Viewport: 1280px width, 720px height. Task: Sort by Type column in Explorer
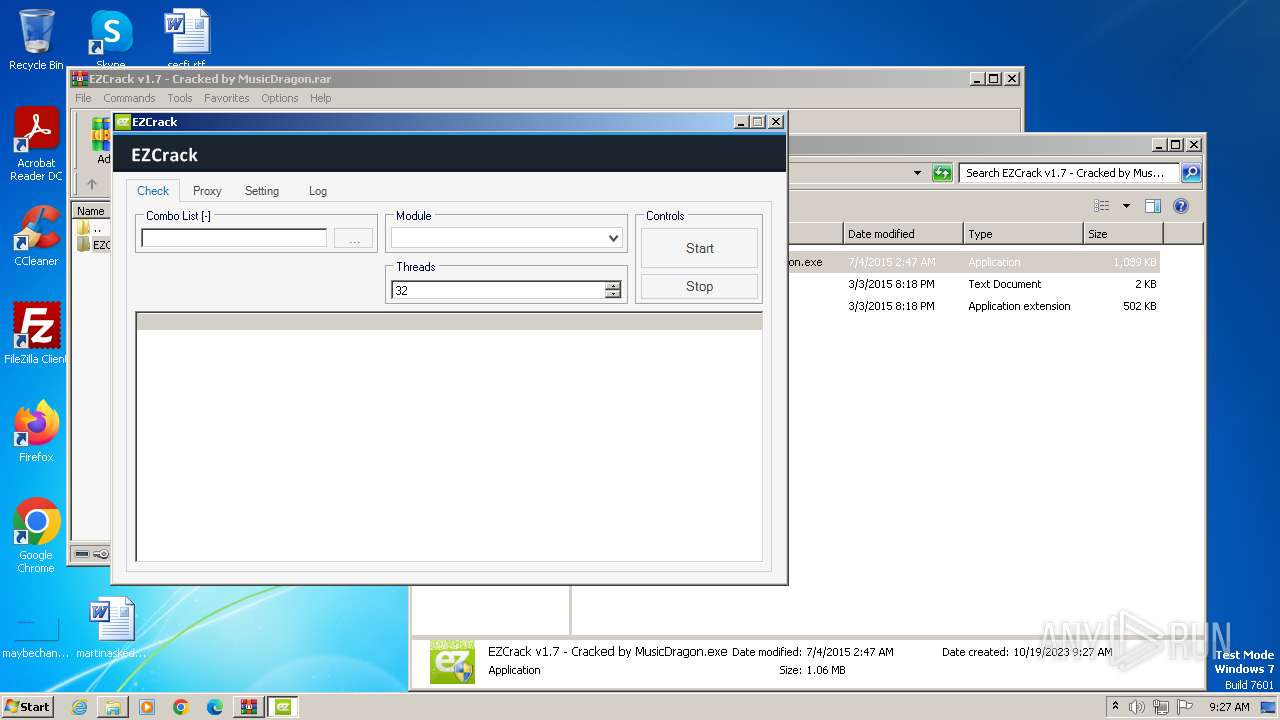pyautogui.click(x=1023, y=234)
